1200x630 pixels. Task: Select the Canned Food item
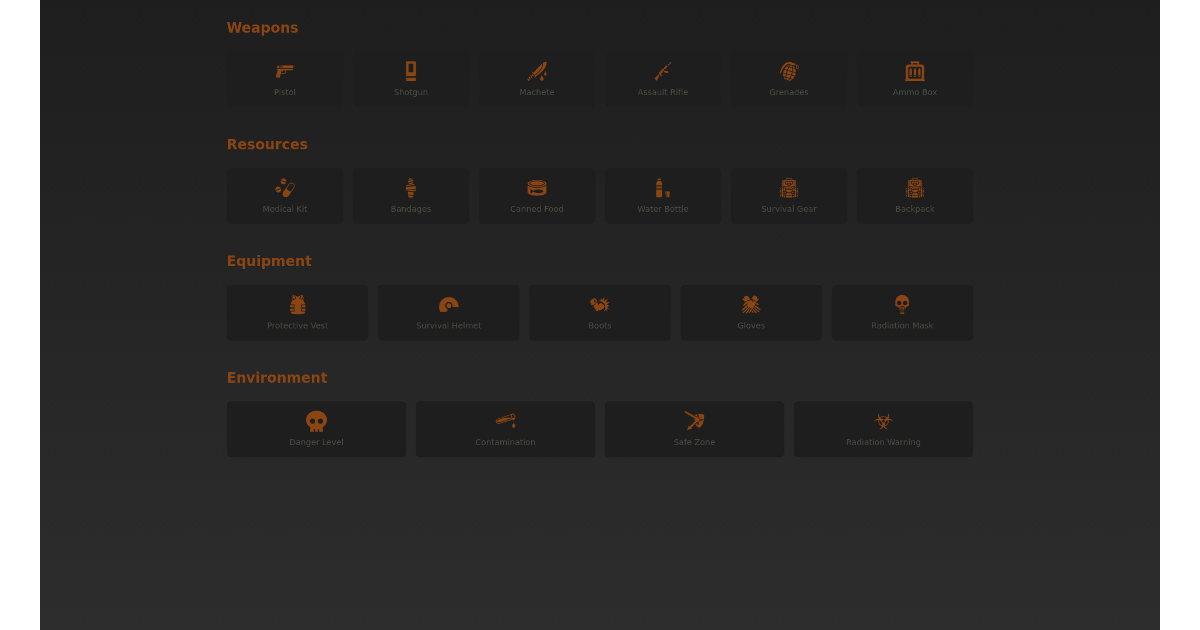coord(536,196)
